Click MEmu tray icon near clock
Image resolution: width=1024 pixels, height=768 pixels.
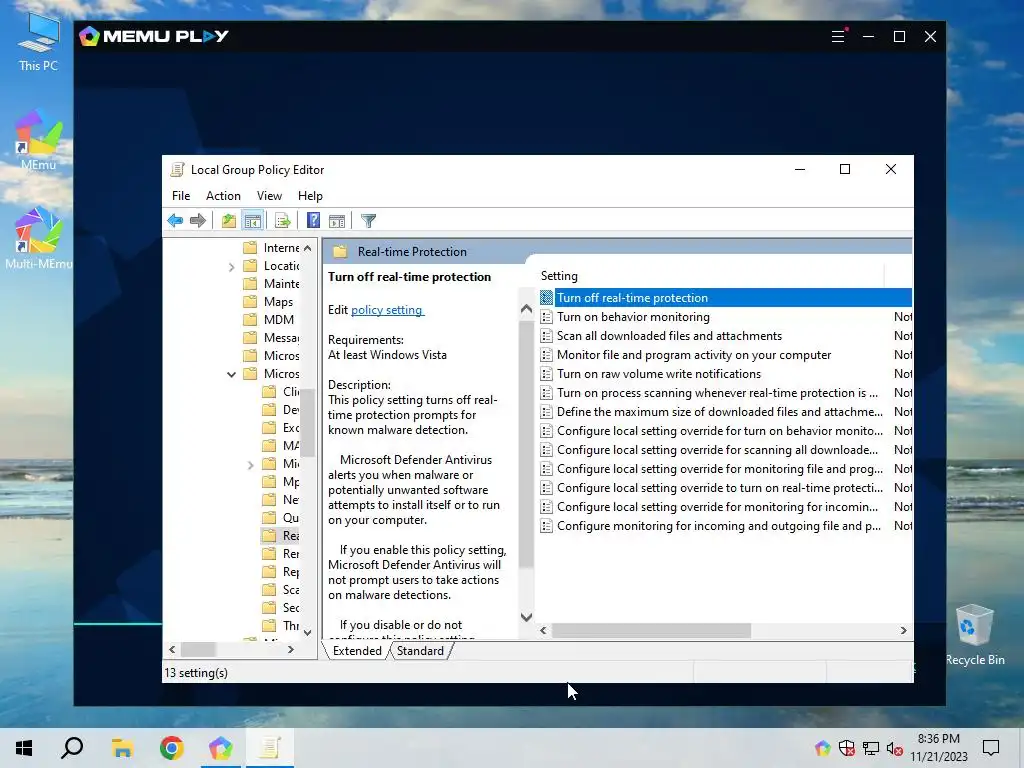point(823,748)
